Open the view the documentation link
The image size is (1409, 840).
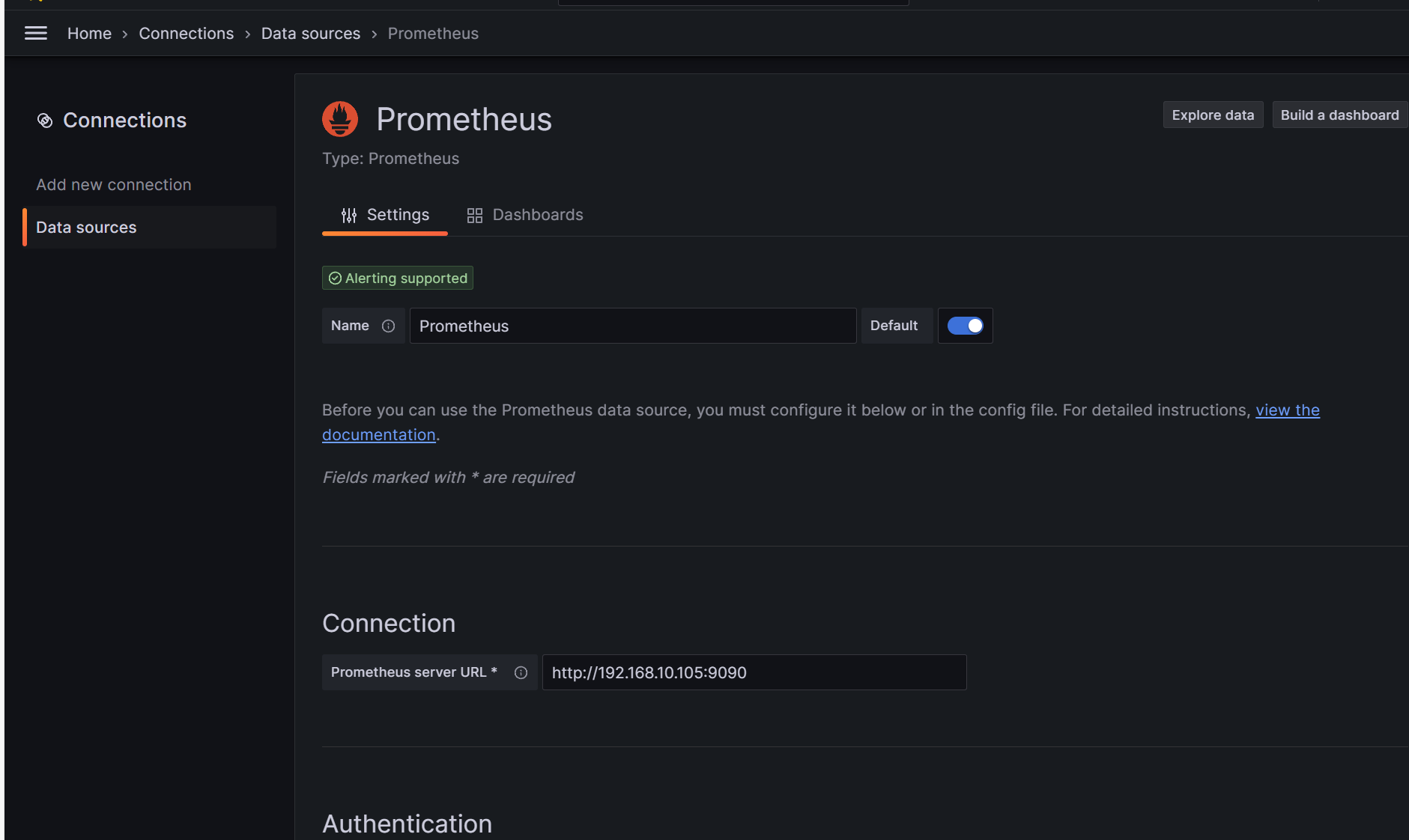[1287, 410]
